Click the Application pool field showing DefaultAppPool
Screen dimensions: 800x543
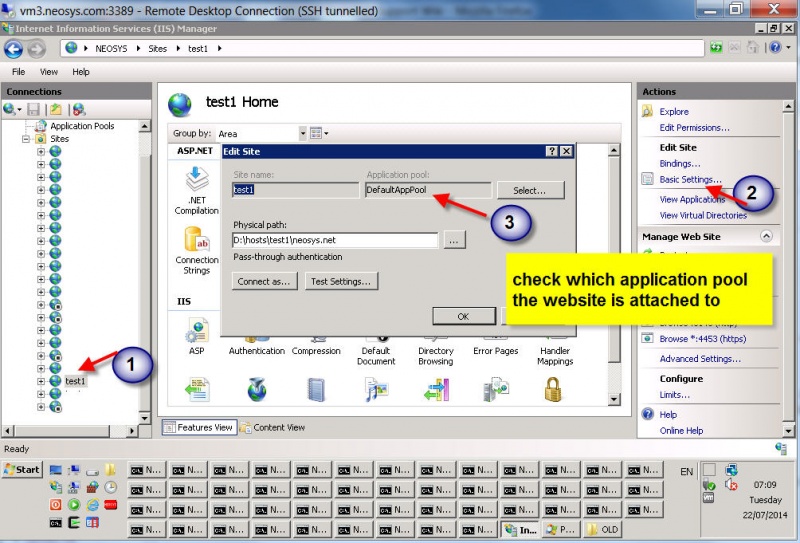pos(428,190)
